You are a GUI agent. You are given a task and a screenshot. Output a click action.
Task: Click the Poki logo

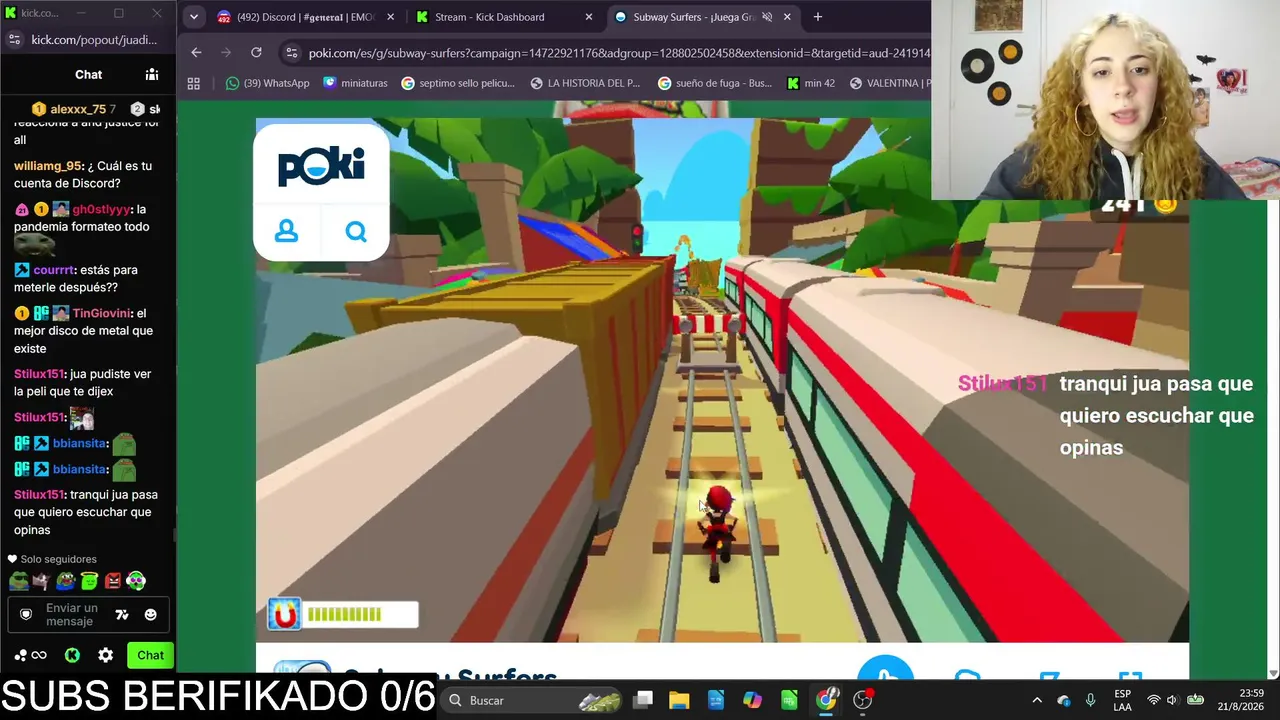pos(321,166)
